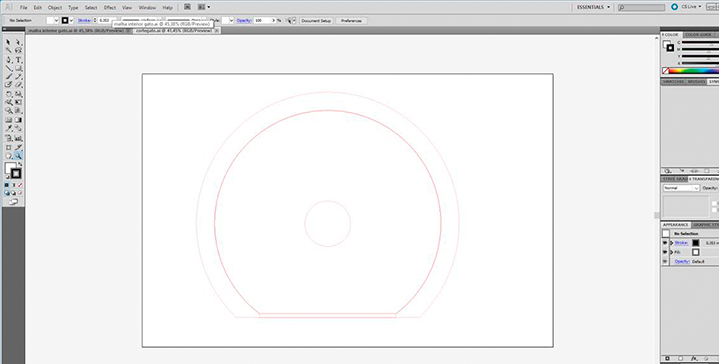Select the Eyedropper tool
719x364 pixels.
[x=8, y=128]
